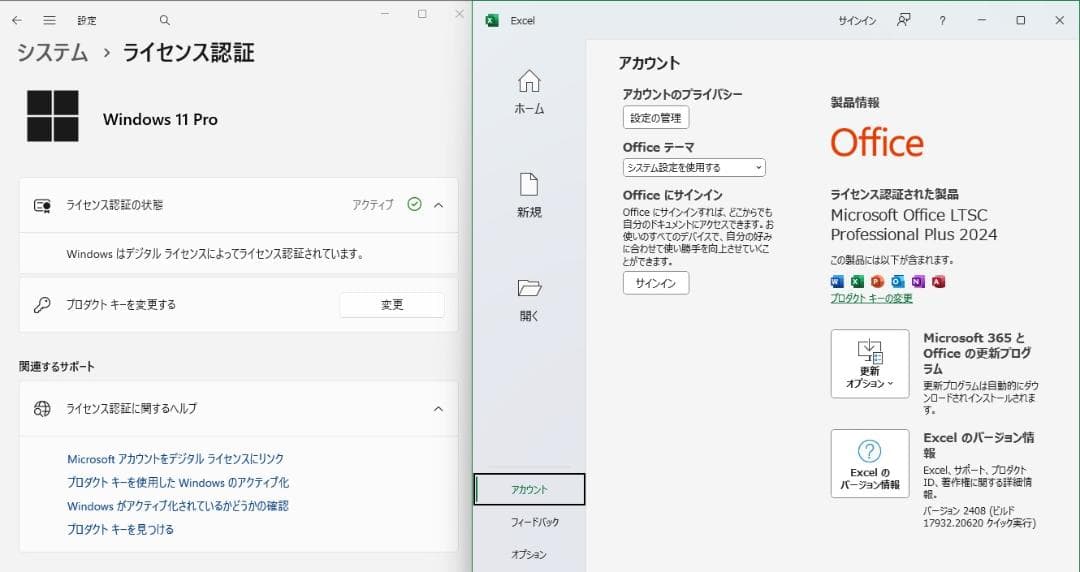Open the プロダクト キーを見つける link

point(121,529)
